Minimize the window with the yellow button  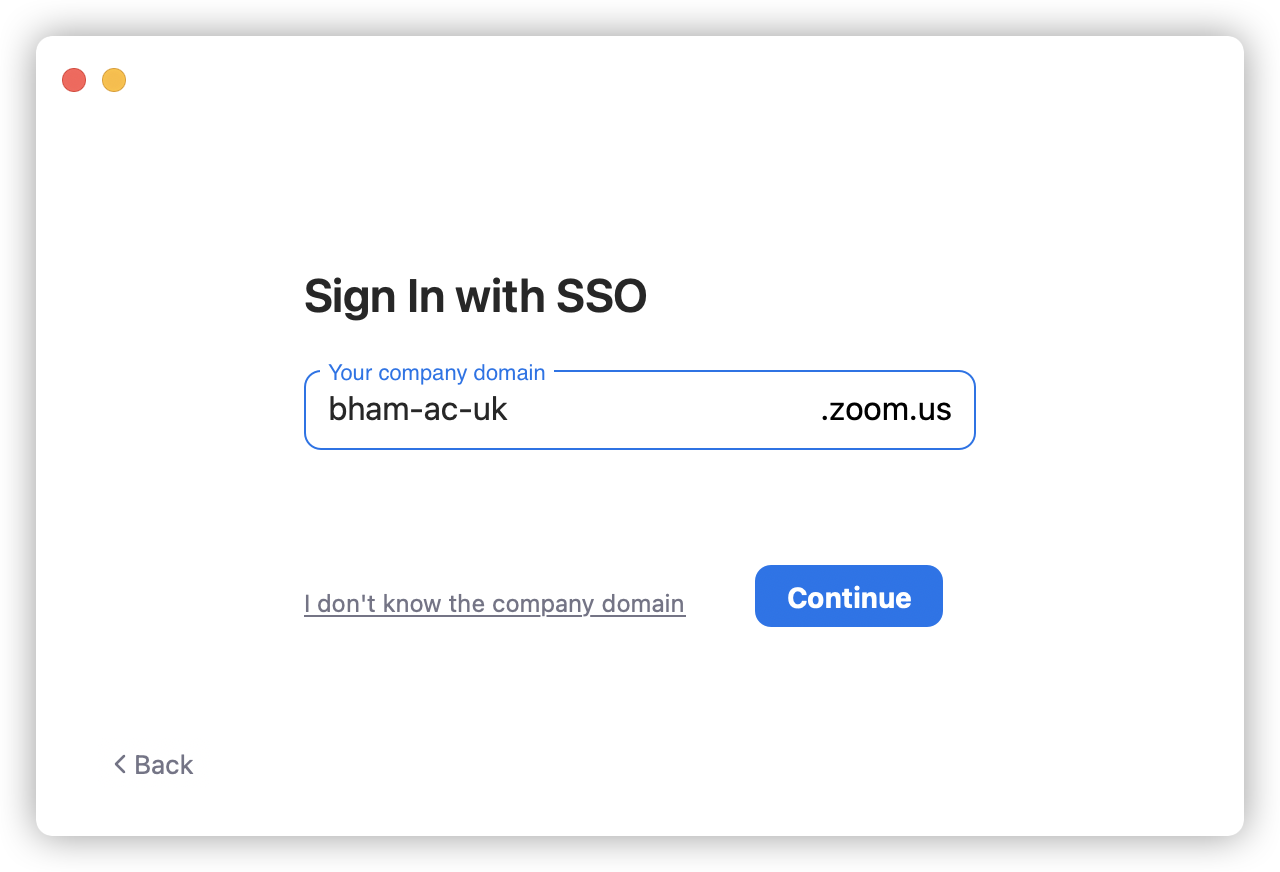[114, 80]
